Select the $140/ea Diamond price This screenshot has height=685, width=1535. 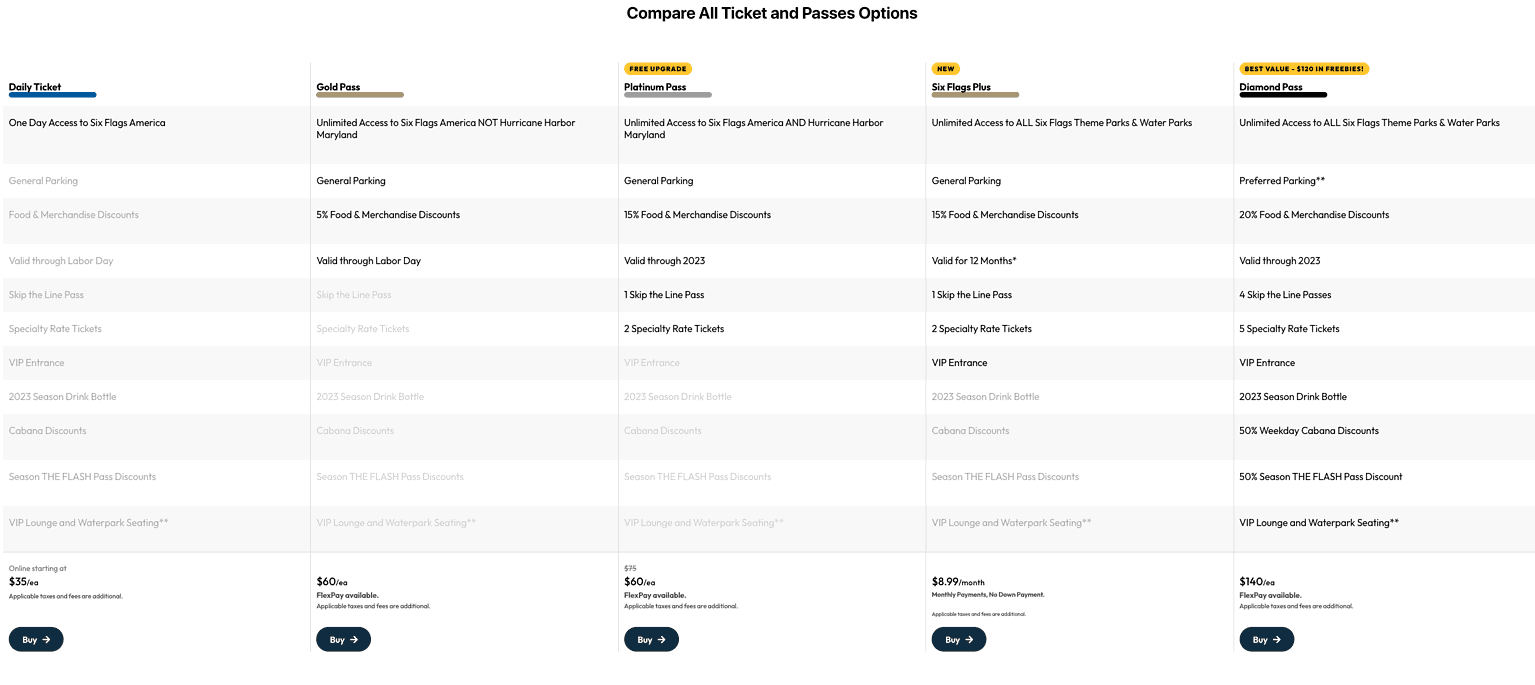[1257, 581]
